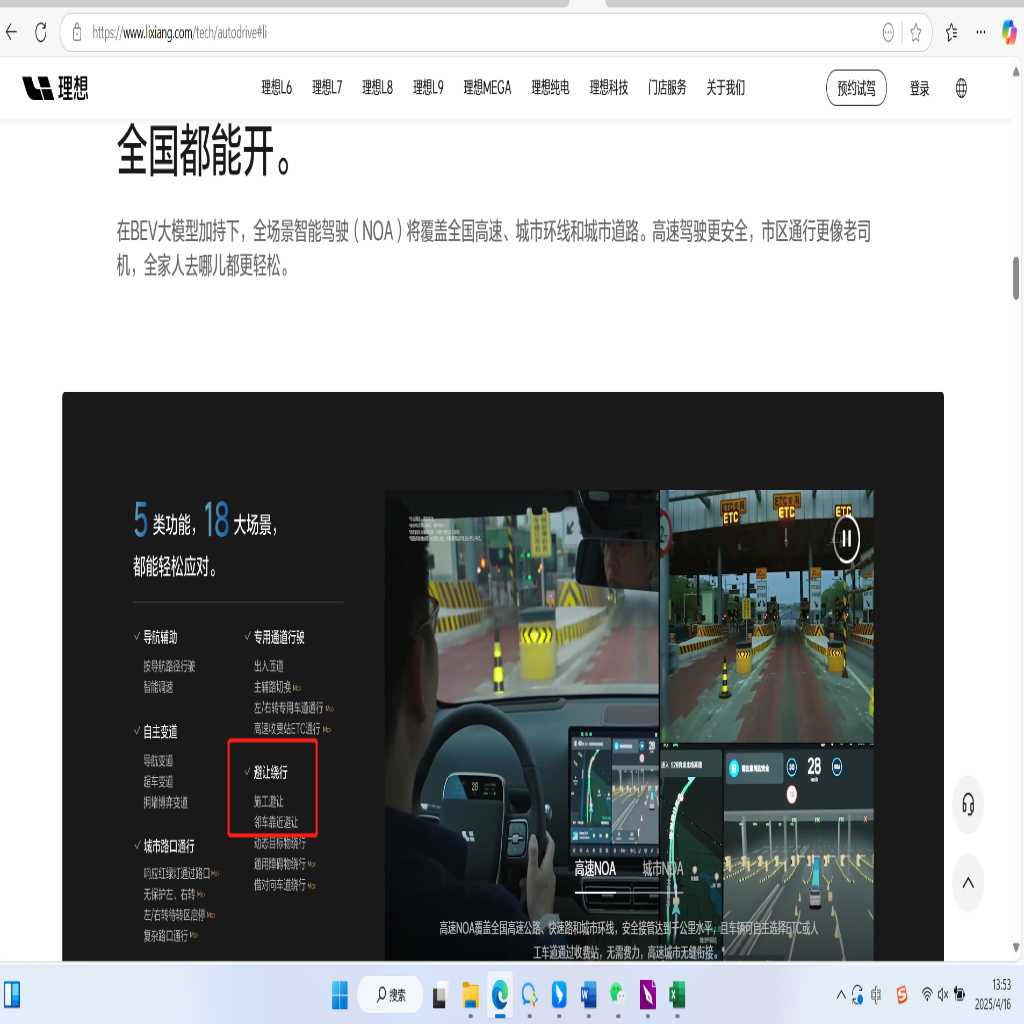Launch the Copilot sidebar

[x=1009, y=32]
